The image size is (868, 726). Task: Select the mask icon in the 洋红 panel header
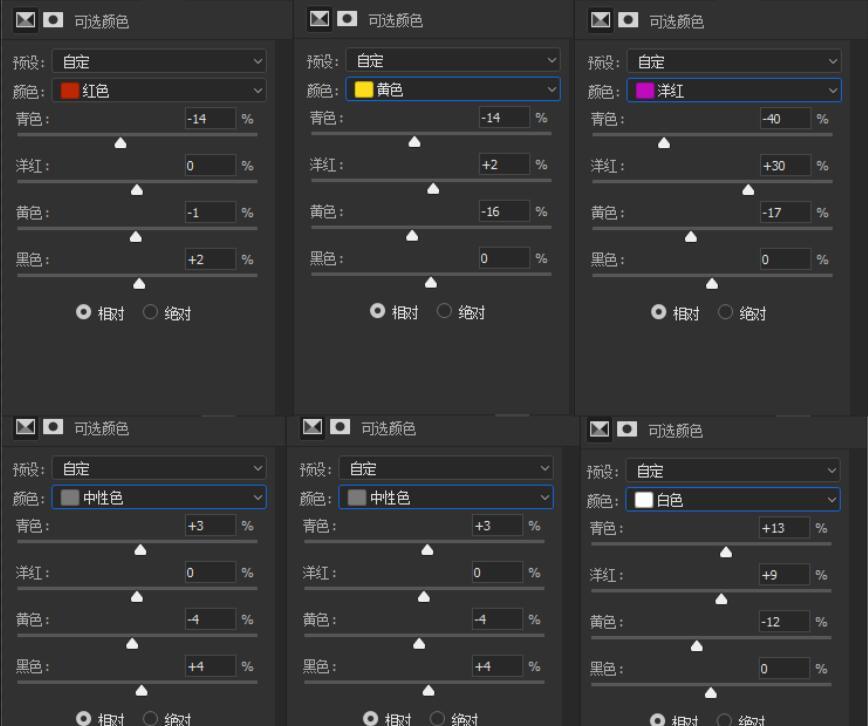pos(628,20)
